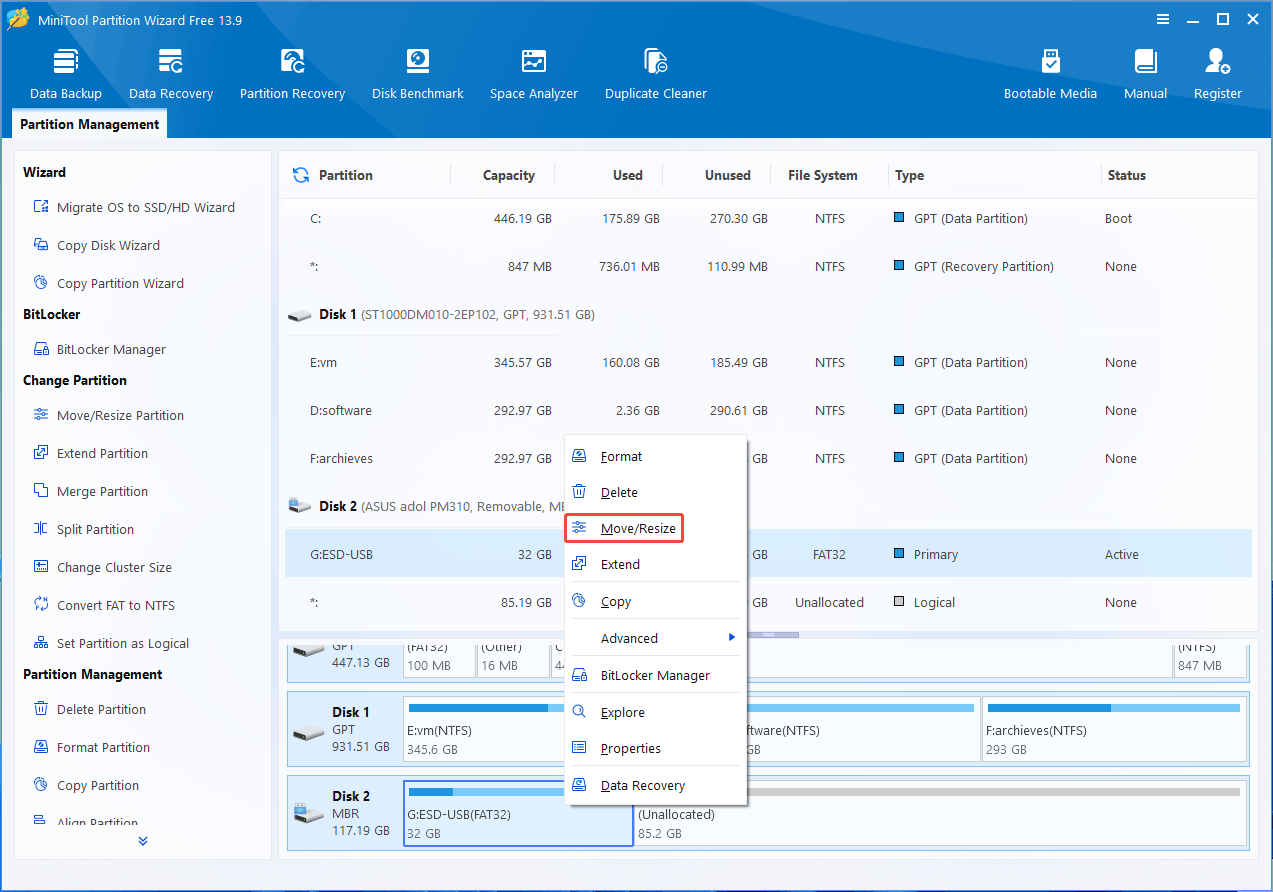Refresh the partition list icon
1273x892 pixels.
pyautogui.click(x=300, y=175)
